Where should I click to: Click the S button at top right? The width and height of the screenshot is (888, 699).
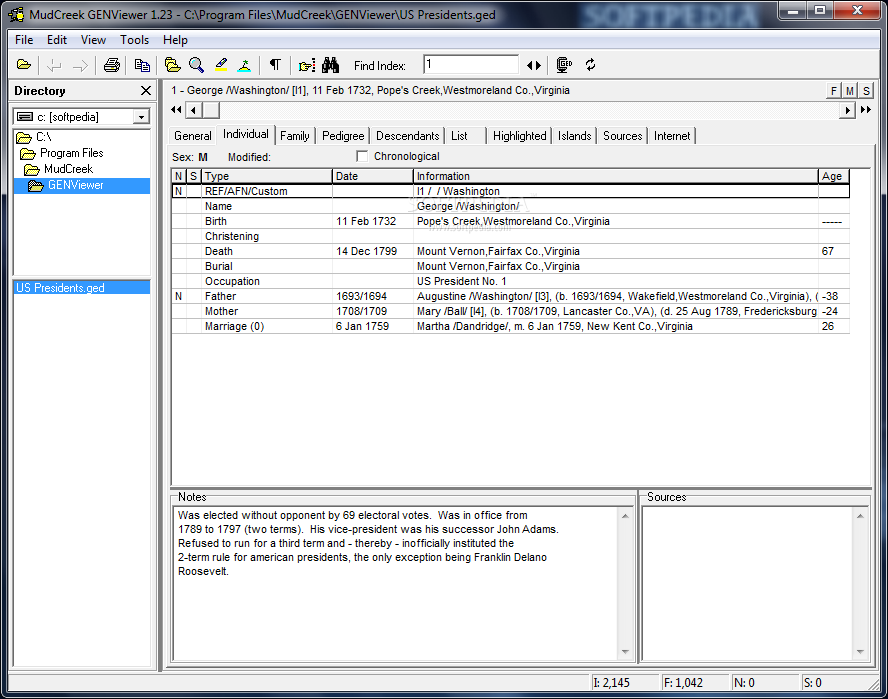866,91
